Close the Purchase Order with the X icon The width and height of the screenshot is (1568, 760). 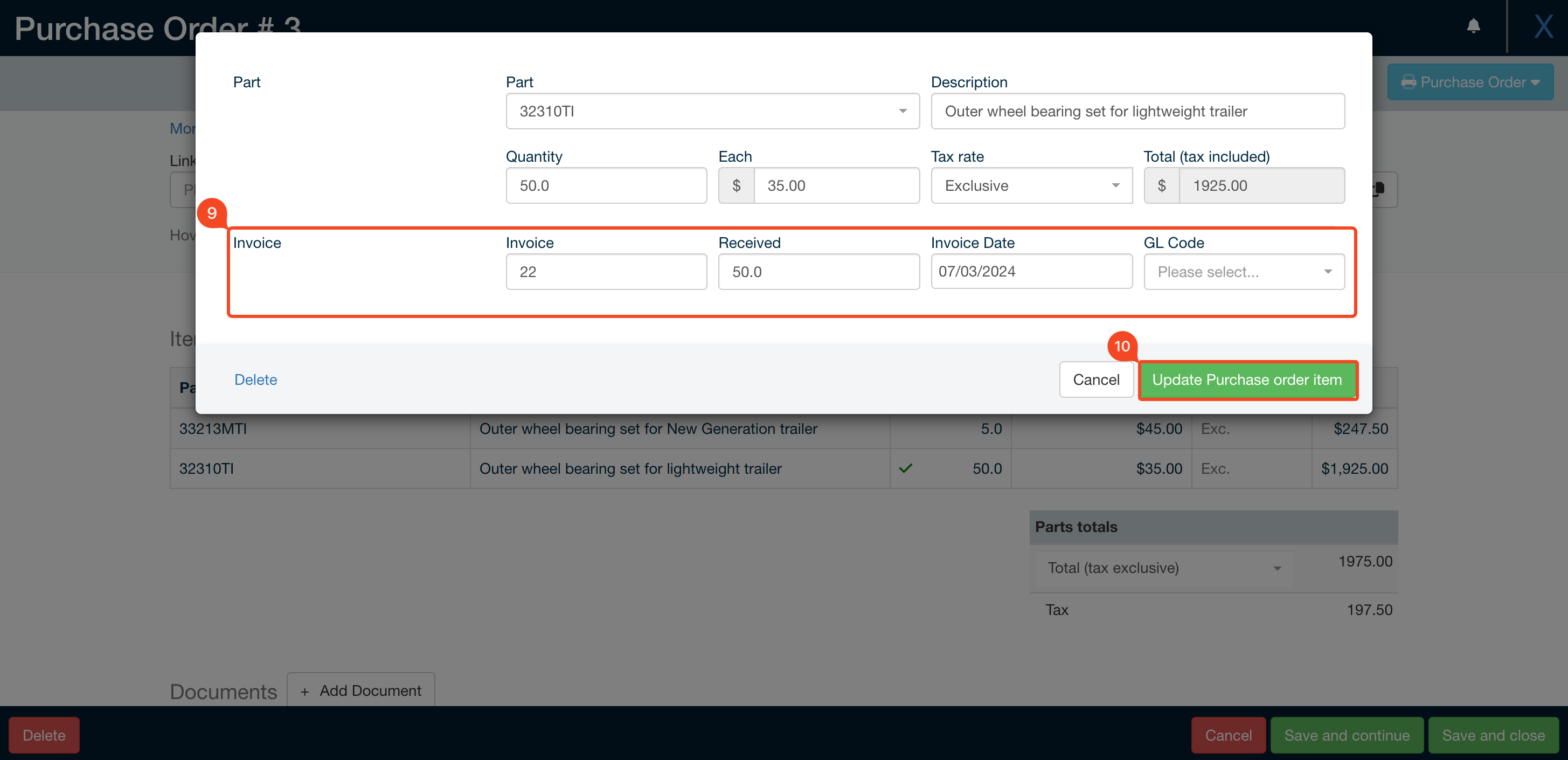click(x=1544, y=26)
